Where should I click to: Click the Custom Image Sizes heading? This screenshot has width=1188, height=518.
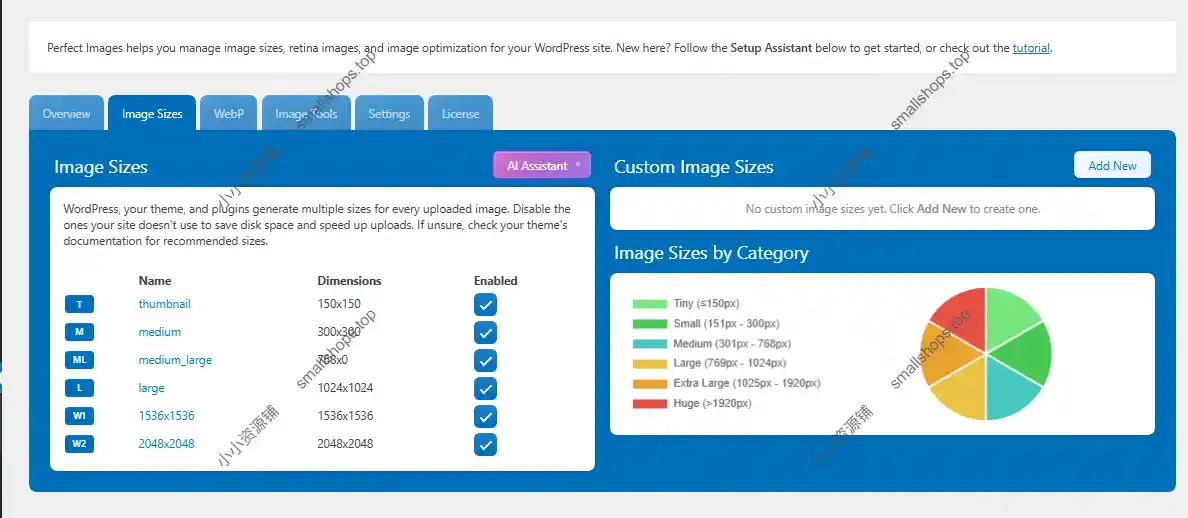coord(694,167)
